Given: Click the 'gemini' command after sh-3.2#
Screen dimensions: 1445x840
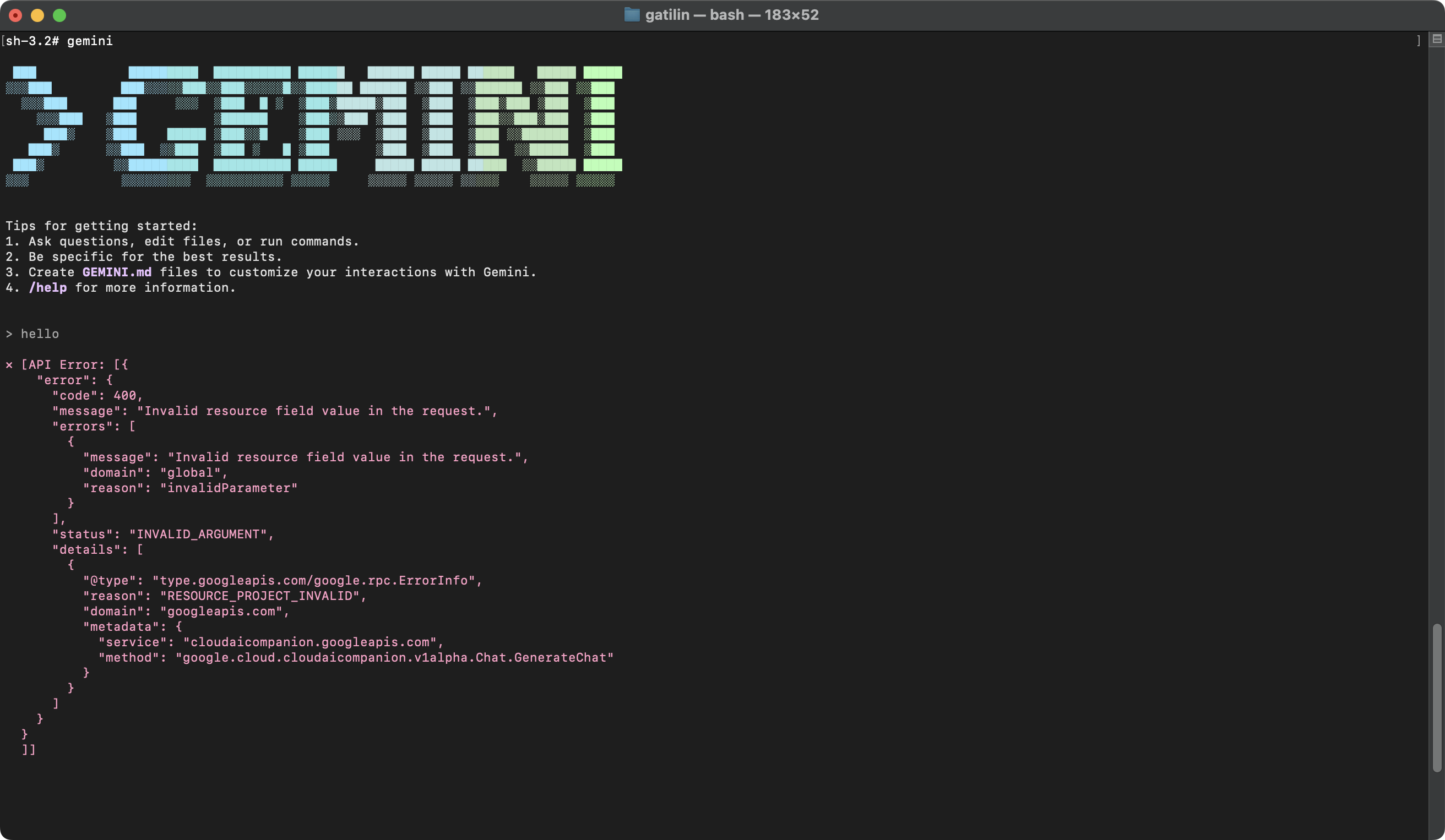Looking at the screenshot, I should click(90, 41).
